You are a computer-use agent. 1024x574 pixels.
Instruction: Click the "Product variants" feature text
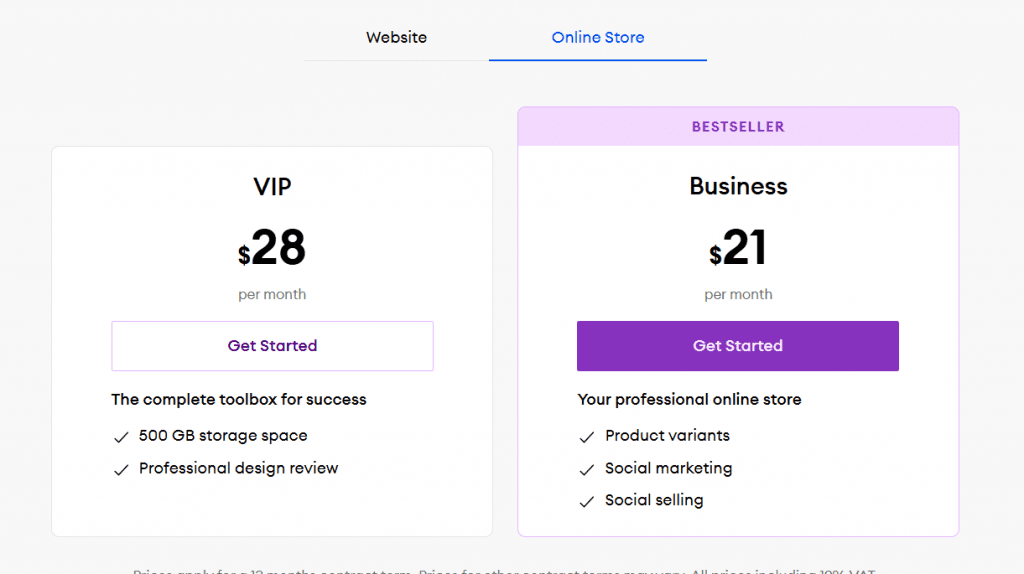point(667,436)
